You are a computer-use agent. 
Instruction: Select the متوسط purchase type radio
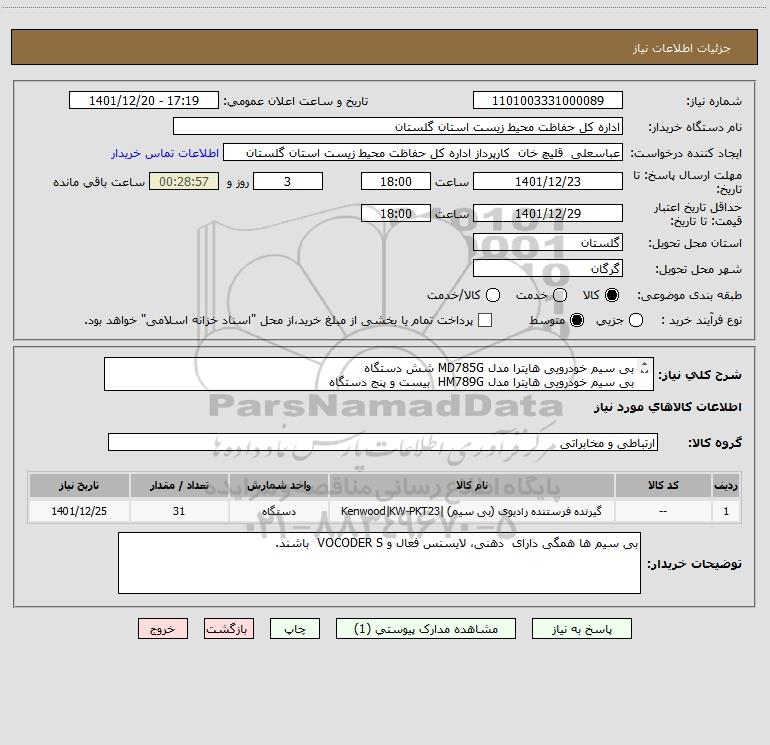tap(577, 320)
